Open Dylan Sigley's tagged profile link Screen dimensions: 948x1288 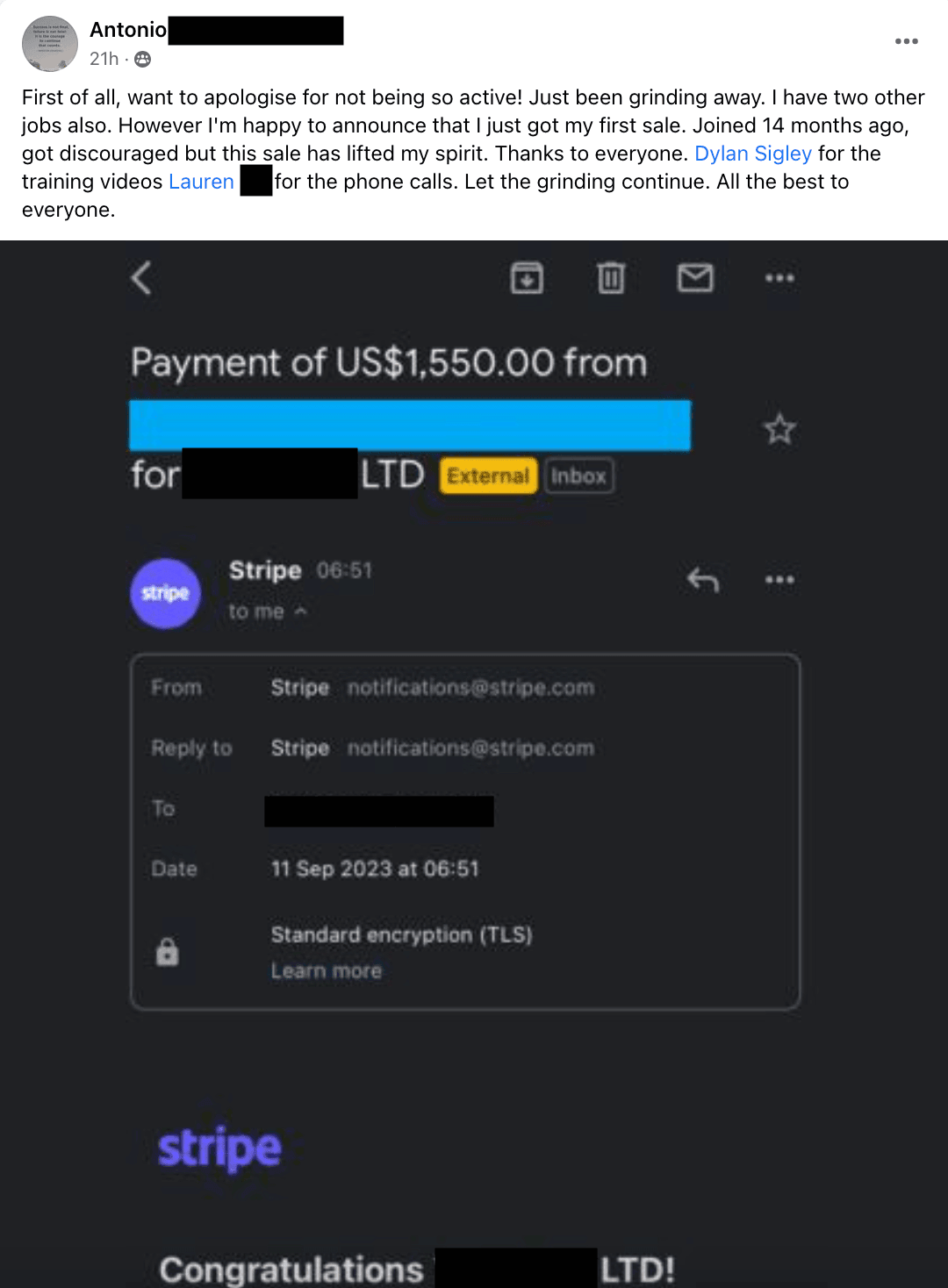coord(753,154)
